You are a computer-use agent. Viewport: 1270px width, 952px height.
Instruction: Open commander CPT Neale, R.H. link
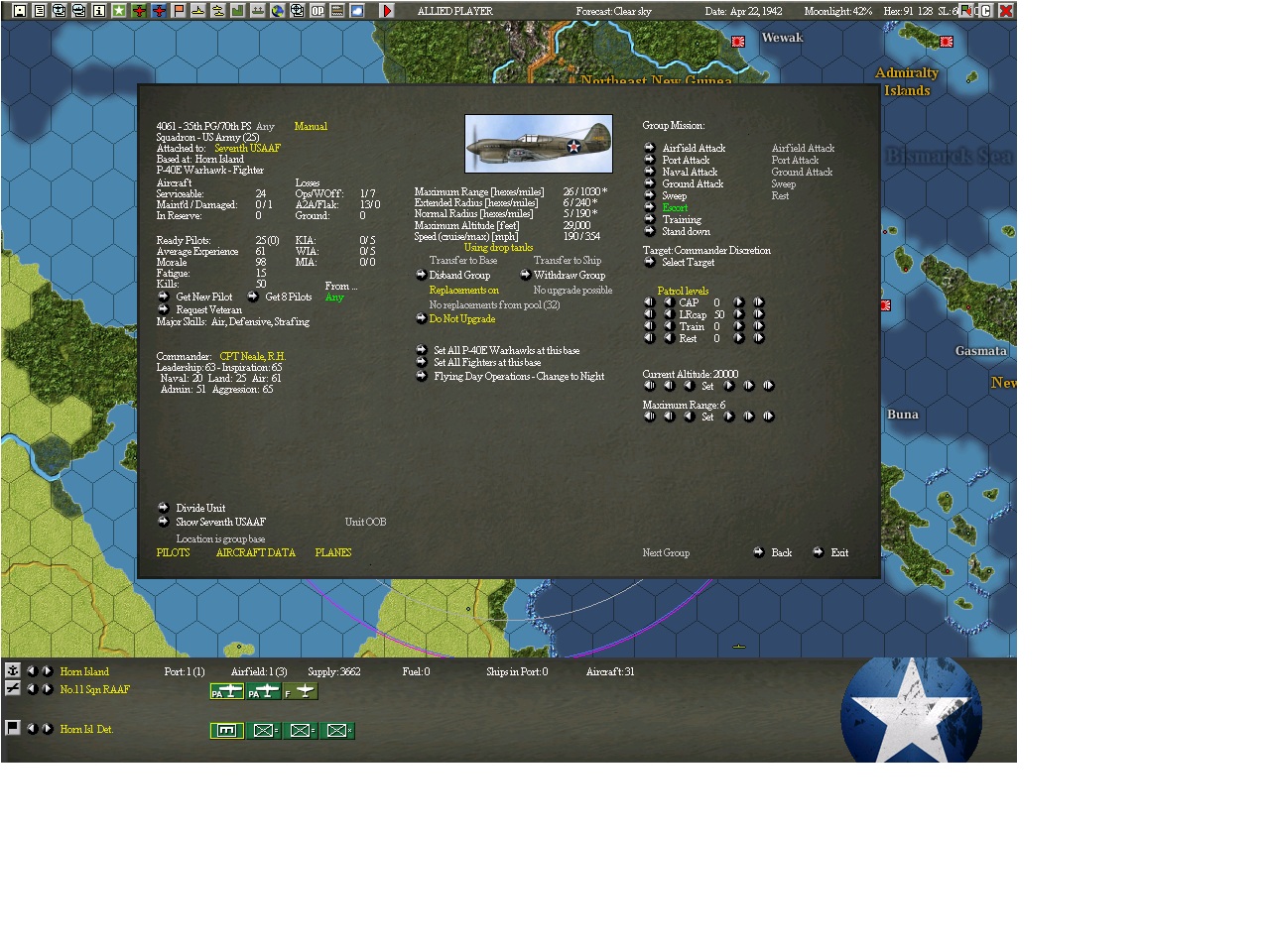(x=252, y=356)
